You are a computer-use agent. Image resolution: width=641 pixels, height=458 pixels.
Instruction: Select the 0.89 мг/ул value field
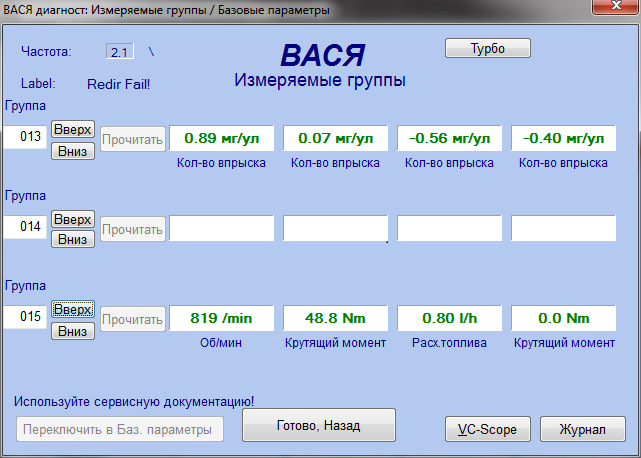[x=222, y=138]
